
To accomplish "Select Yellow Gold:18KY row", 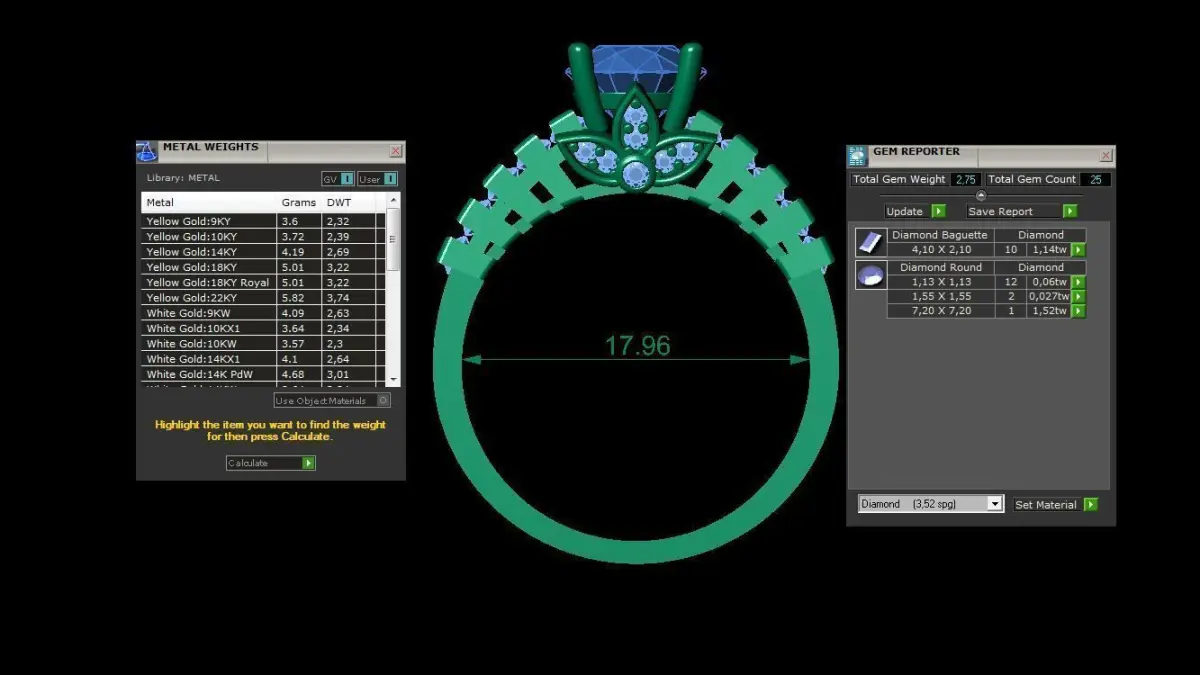I will (x=261, y=267).
